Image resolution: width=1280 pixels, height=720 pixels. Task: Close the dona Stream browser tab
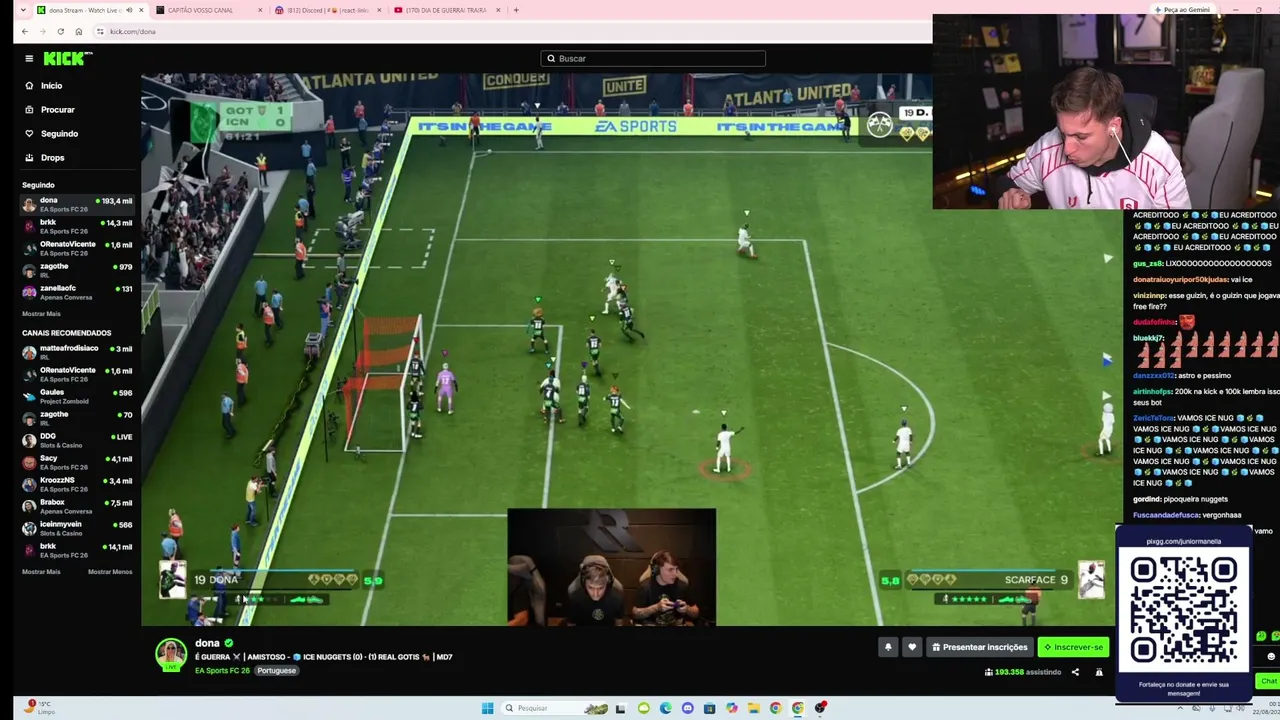pyautogui.click(x=141, y=10)
